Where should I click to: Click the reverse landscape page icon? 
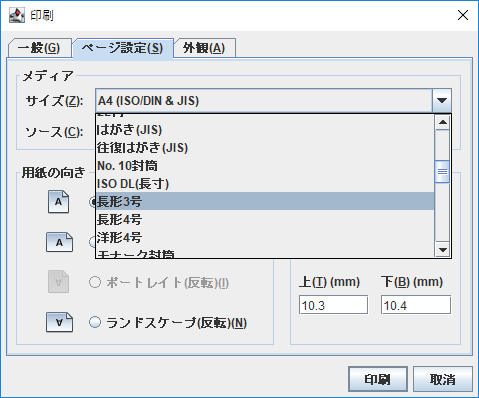(59, 322)
